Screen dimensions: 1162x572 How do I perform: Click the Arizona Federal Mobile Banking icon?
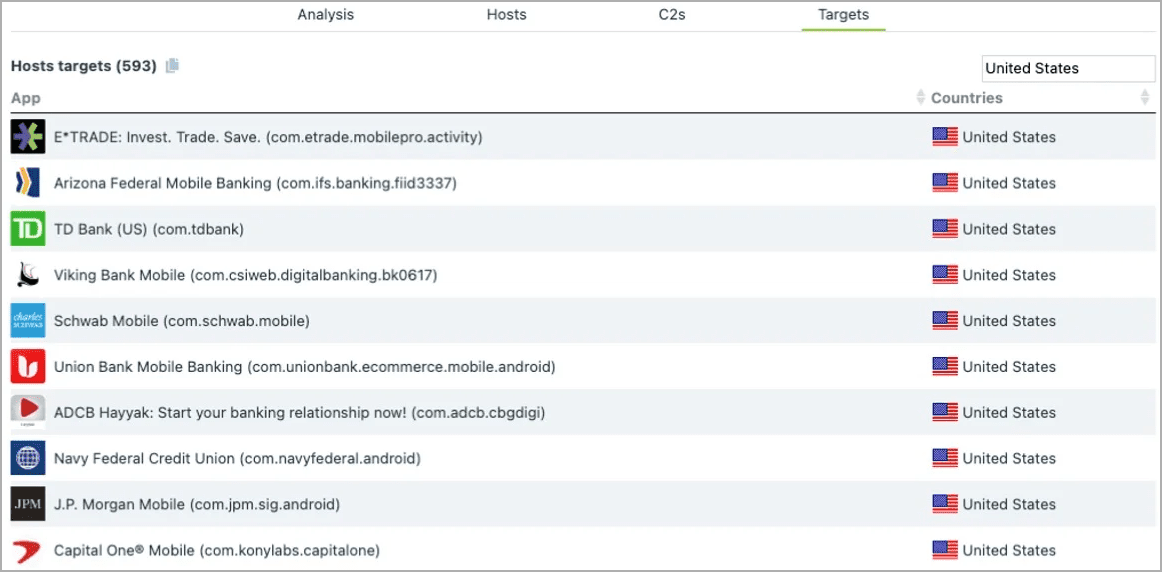coord(28,183)
